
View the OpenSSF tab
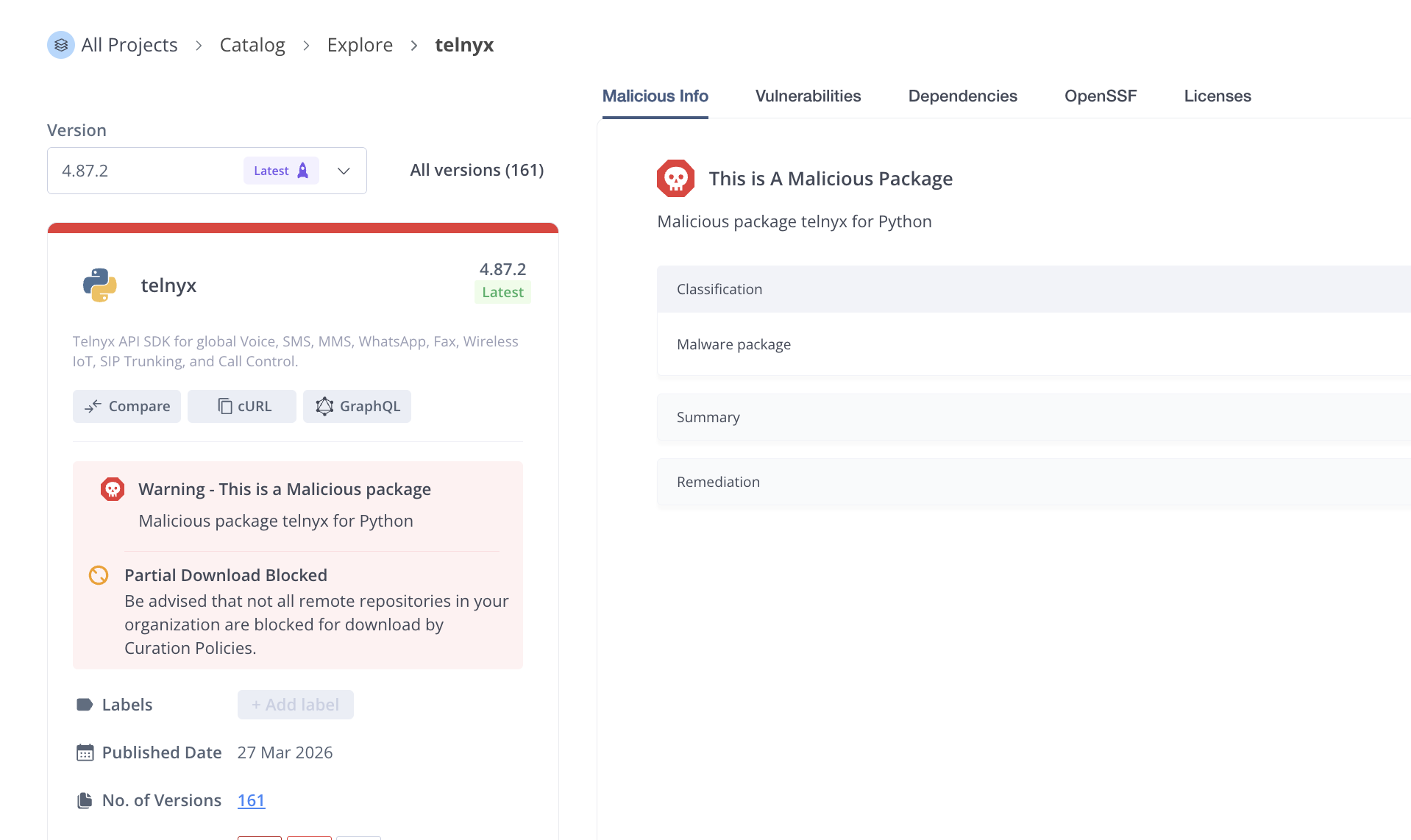click(1100, 96)
